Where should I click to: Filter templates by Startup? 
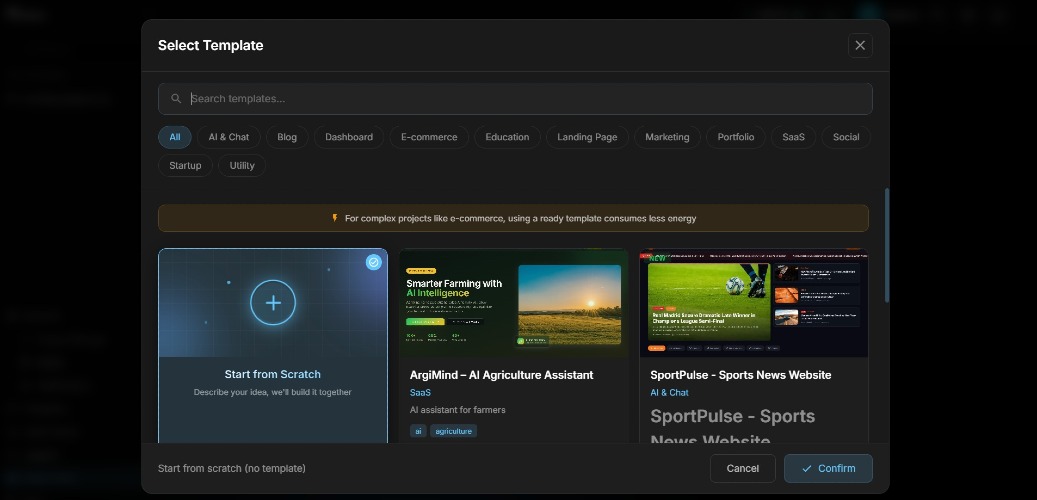[x=185, y=165]
